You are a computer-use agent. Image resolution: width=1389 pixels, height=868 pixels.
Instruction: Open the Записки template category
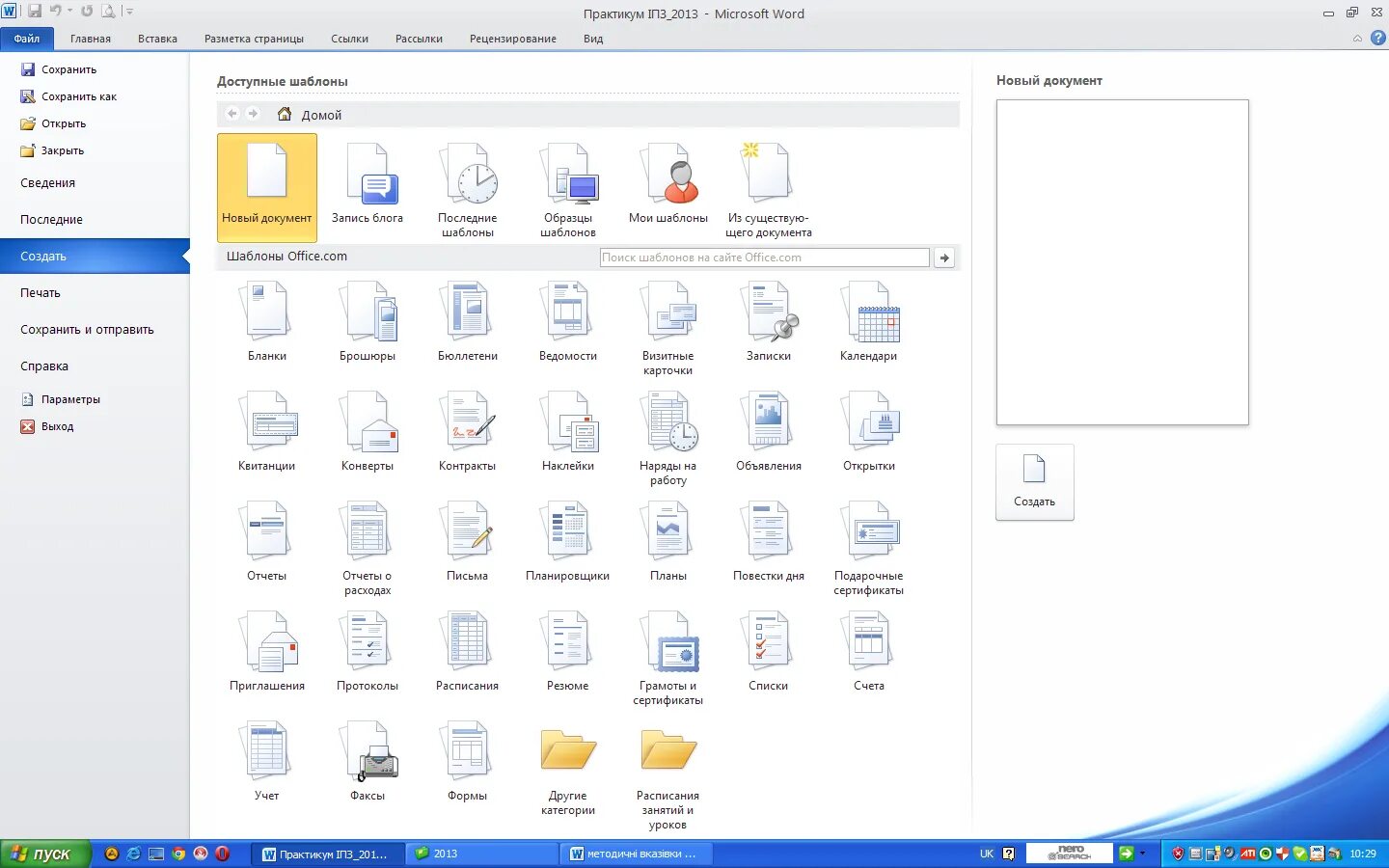point(769,322)
